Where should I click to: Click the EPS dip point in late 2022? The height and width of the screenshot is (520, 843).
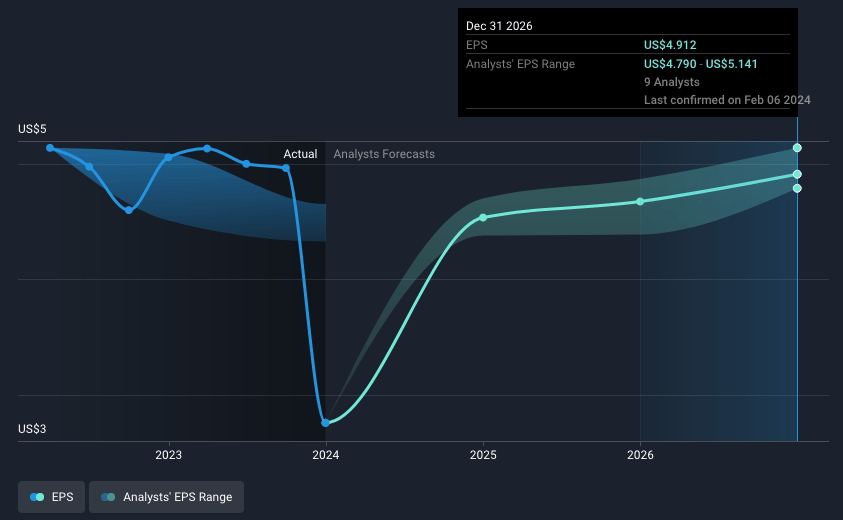coord(129,209)
